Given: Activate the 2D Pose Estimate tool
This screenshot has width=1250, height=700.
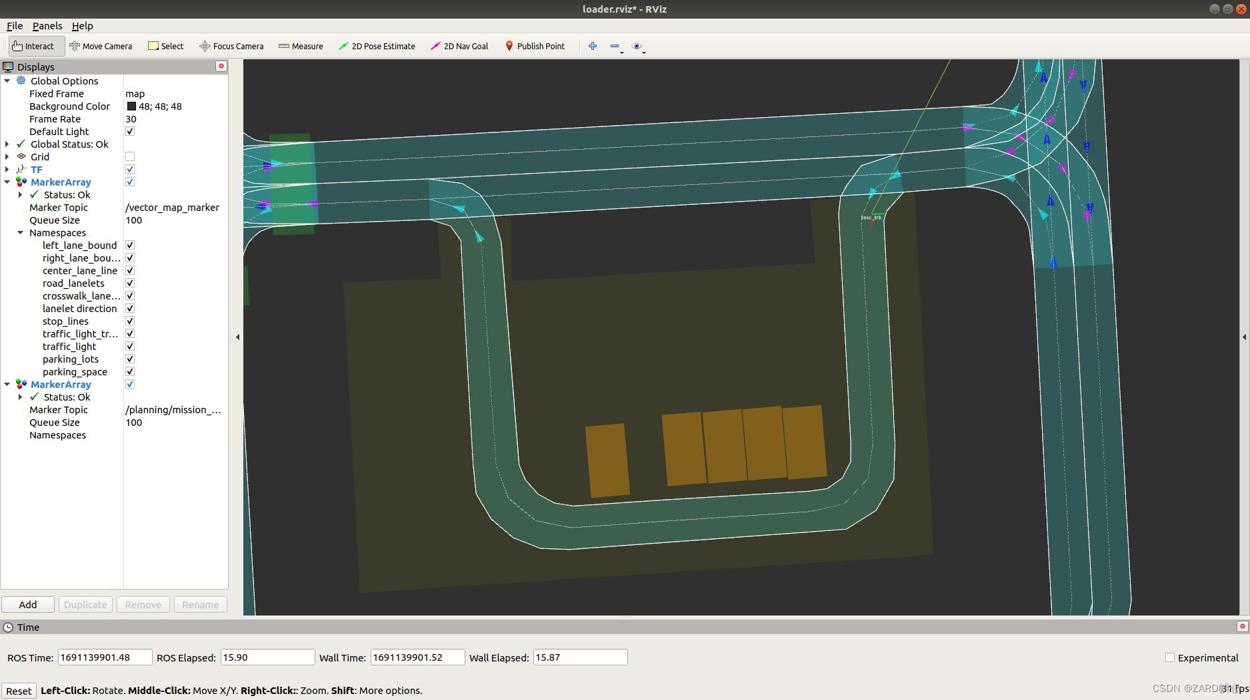Looking at the screenshot, I should tap(376, 46).
